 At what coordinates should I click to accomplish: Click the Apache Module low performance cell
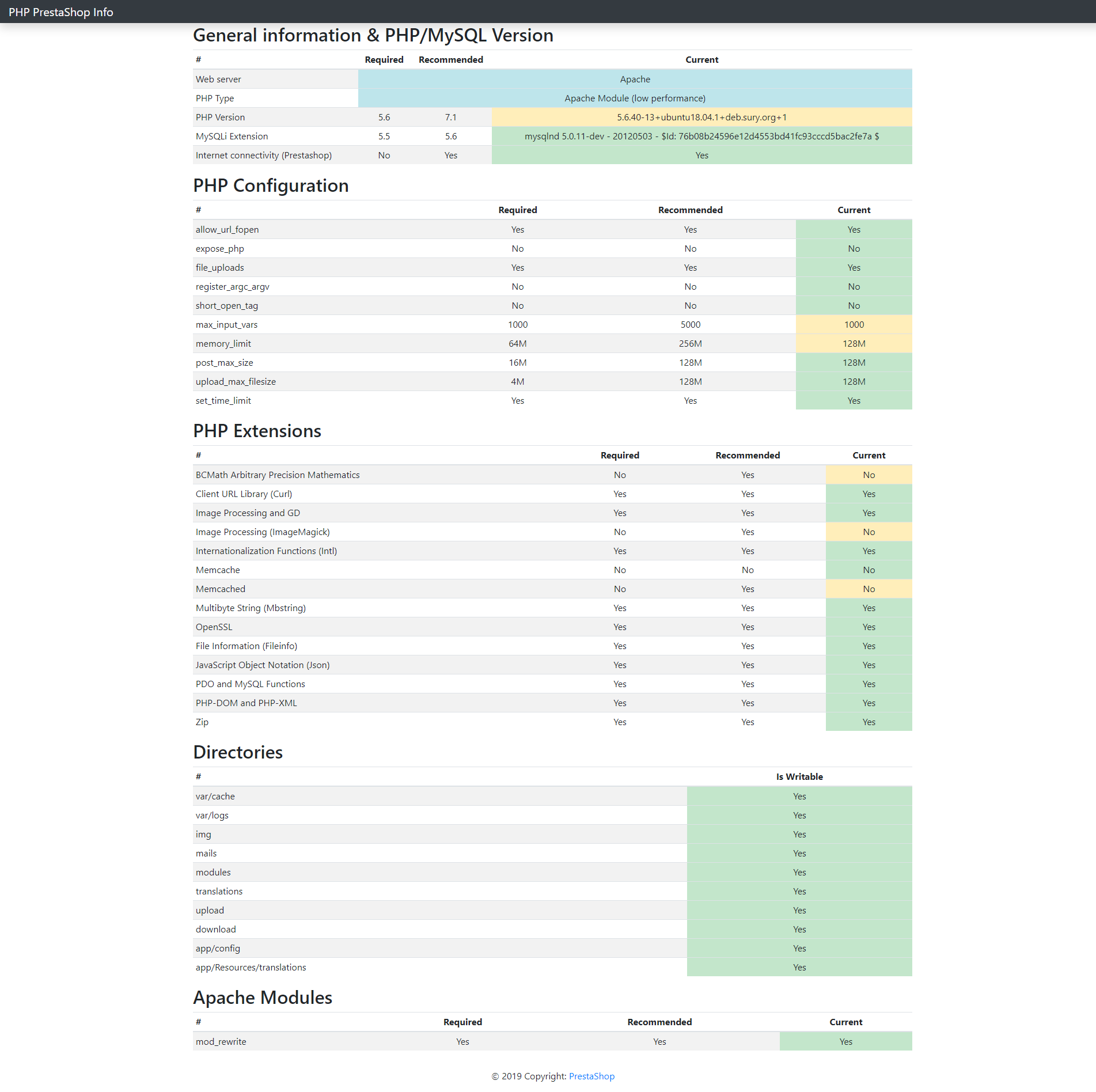click(x=634, y=98)
